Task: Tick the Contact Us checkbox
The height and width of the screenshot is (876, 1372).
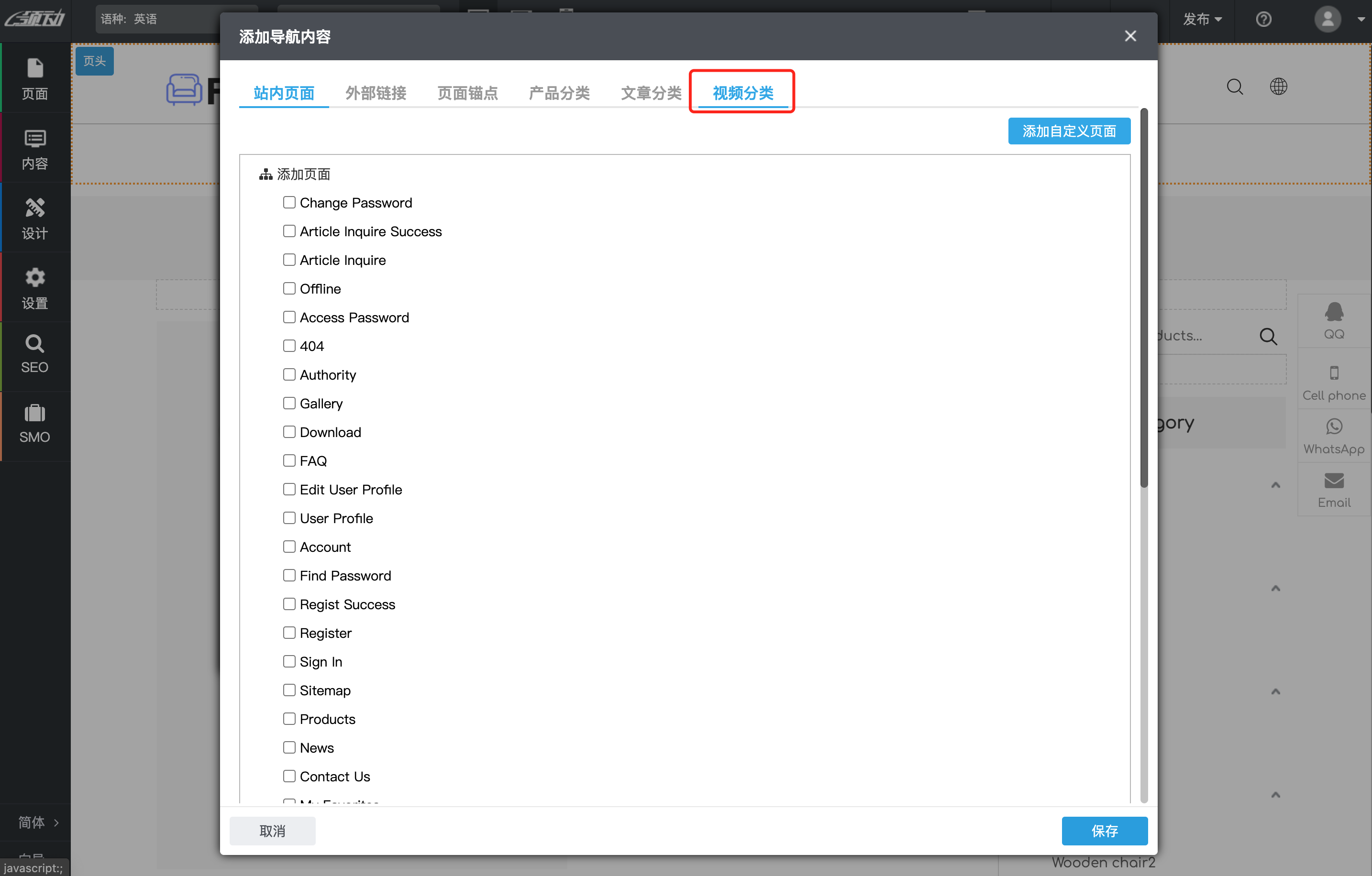Action: tap(289, 776)
